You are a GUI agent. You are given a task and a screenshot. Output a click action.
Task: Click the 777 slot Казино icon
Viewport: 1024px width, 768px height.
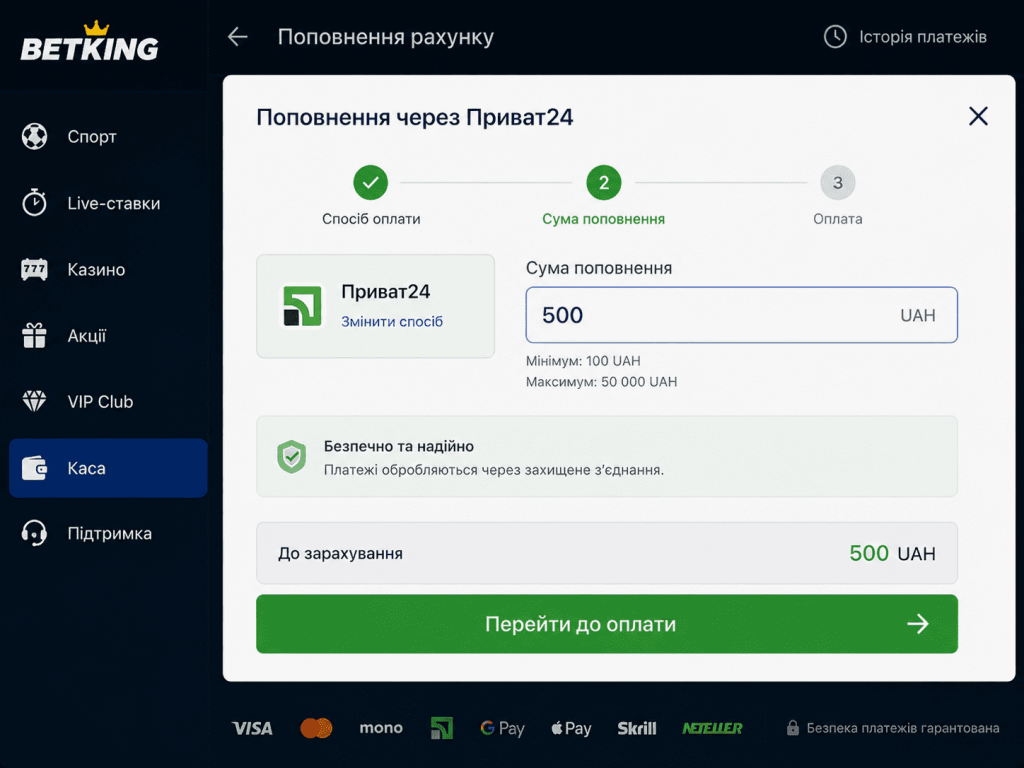(34, 269)
